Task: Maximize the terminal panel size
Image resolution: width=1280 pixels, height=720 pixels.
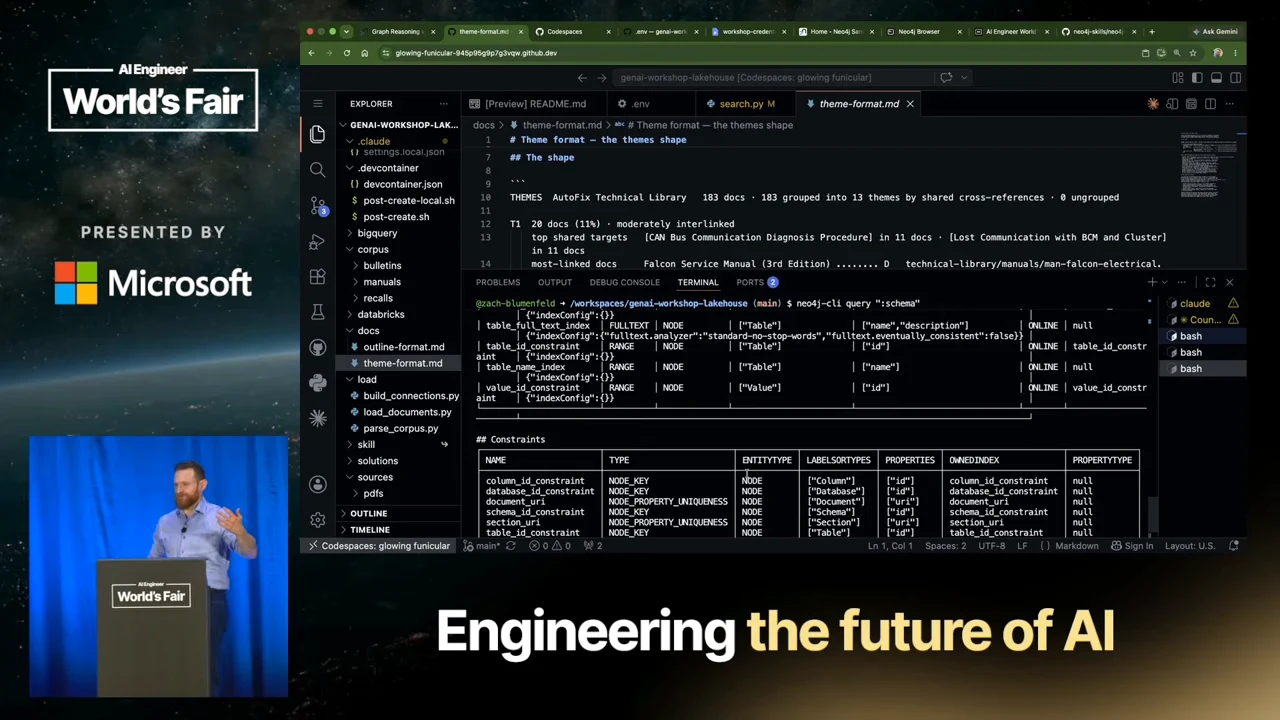Action: 1210,282
